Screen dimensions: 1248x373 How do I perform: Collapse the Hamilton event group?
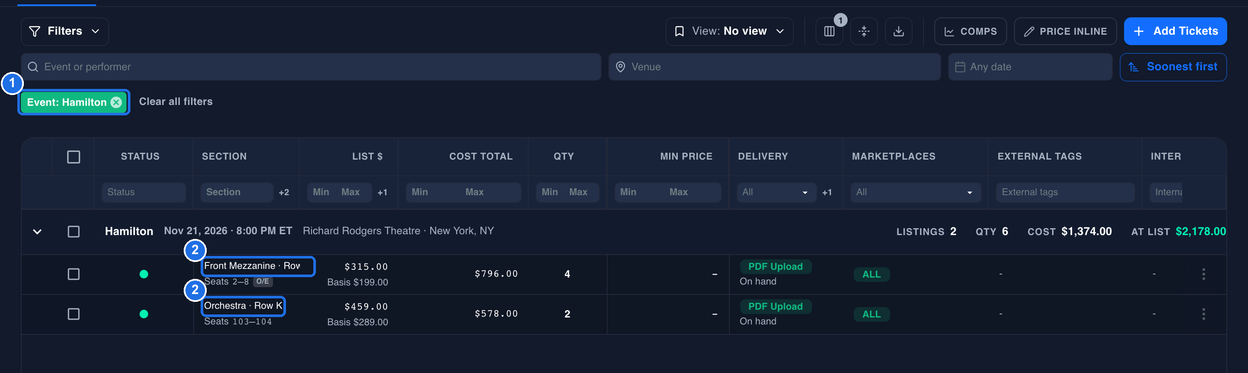click(37, 231)
